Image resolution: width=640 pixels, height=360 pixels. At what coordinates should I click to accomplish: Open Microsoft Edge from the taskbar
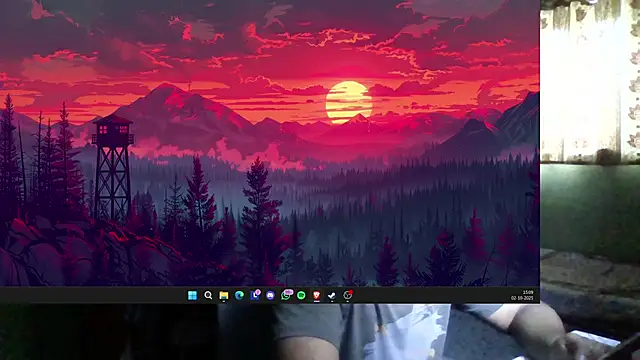[239, 295]
